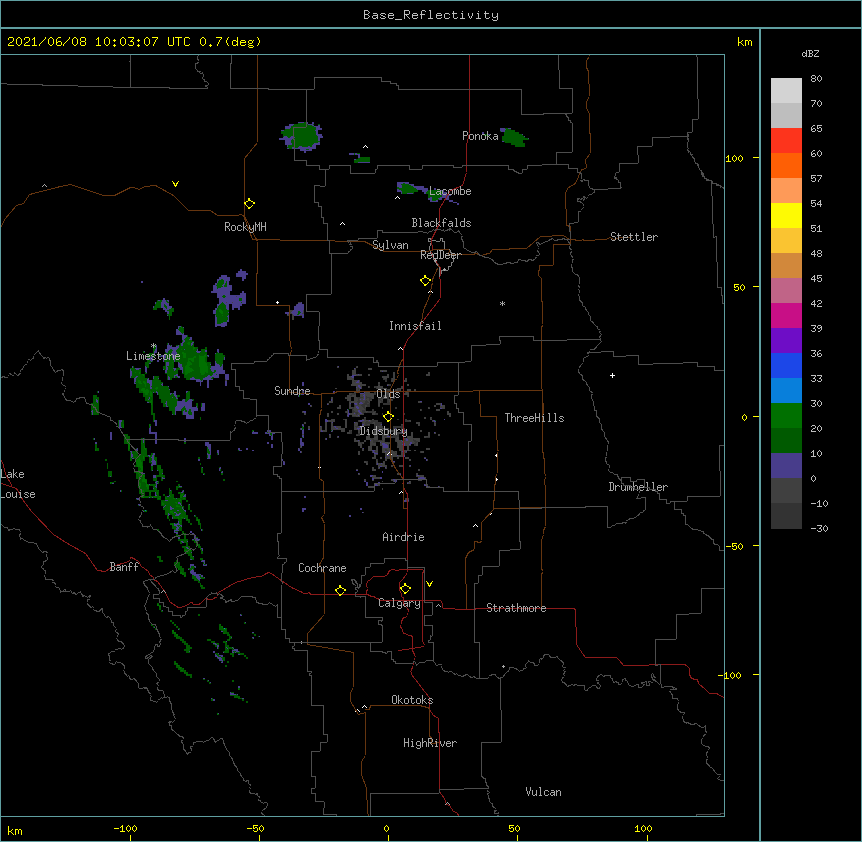Click the green echo left of the Ponoka label
The image size is (862, 842).
click(x=302, y=136)
